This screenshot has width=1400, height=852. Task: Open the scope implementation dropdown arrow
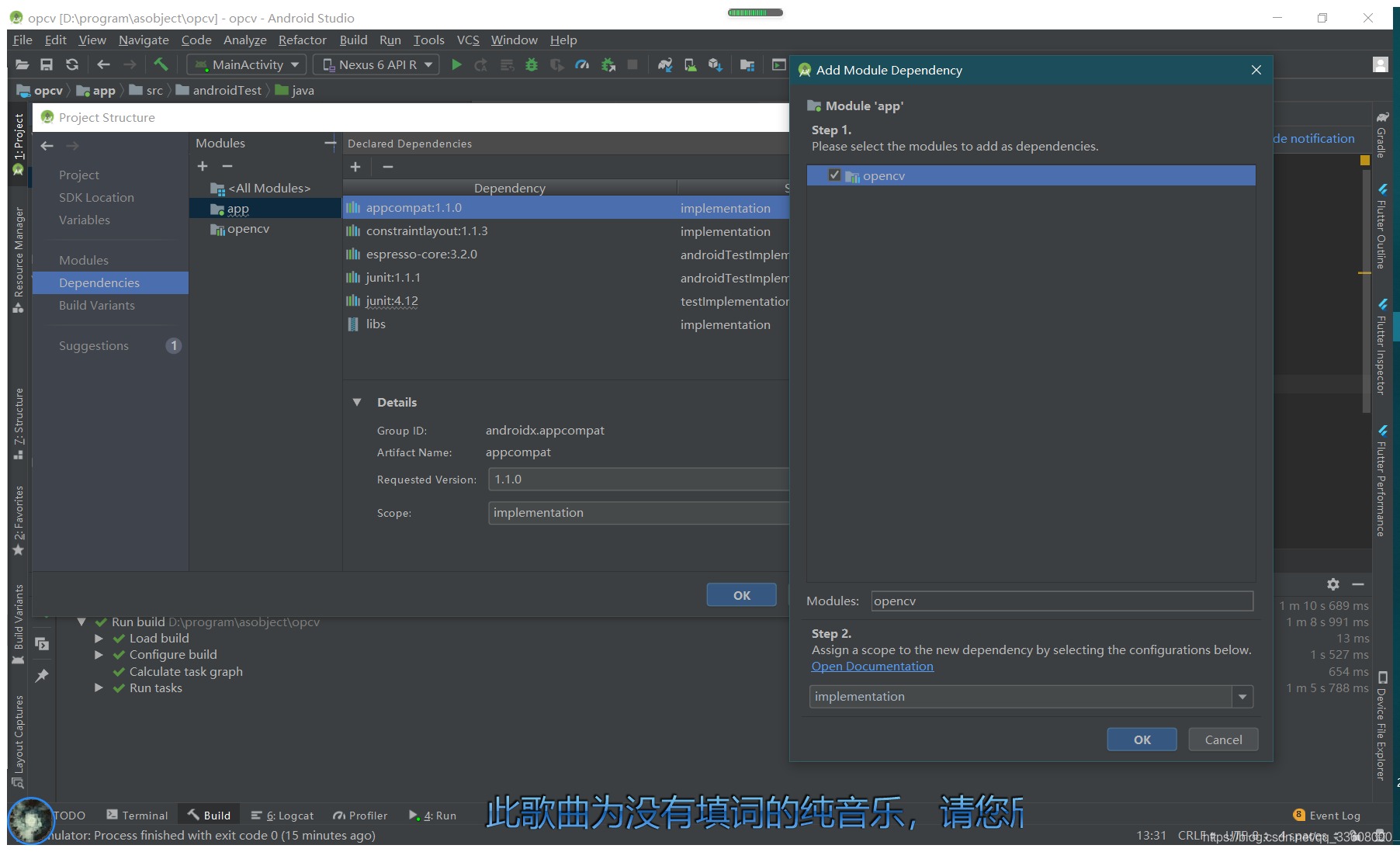click(x=1242, y=697)
